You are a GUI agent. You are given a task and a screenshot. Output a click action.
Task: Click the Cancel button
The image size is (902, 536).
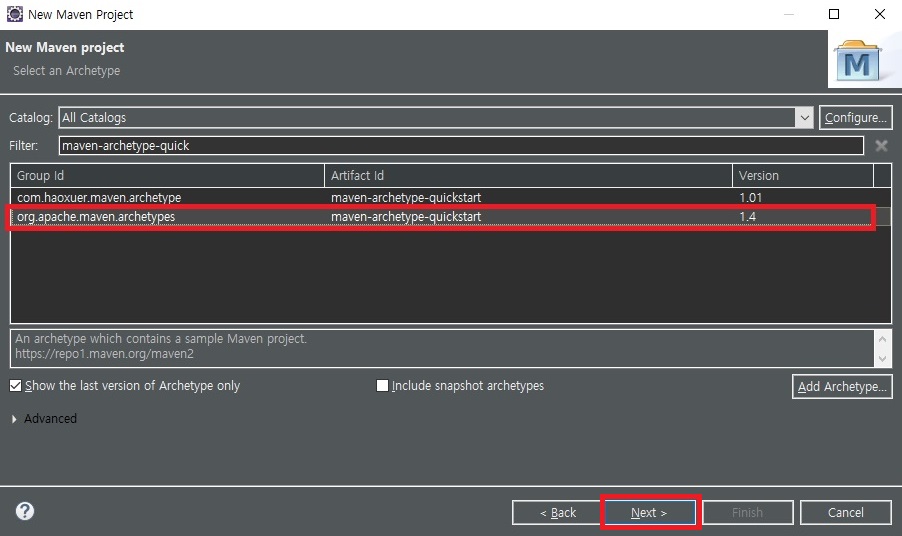846,512
